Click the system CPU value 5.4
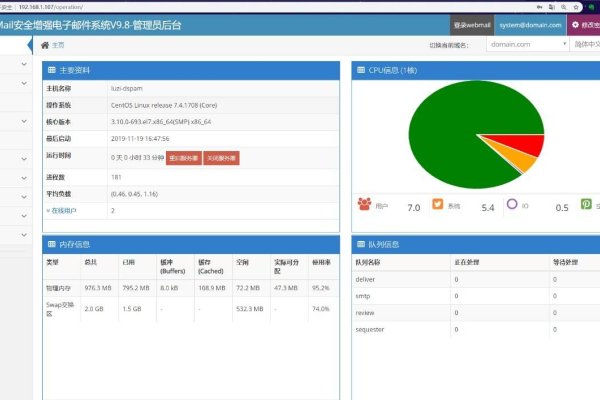 coord(488,207)
